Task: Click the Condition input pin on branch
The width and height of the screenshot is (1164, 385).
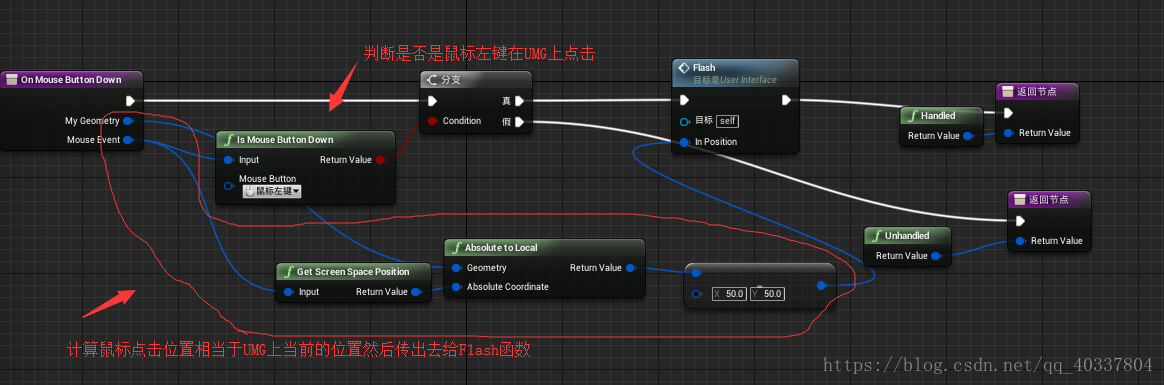Action: [x=432, y=121]
